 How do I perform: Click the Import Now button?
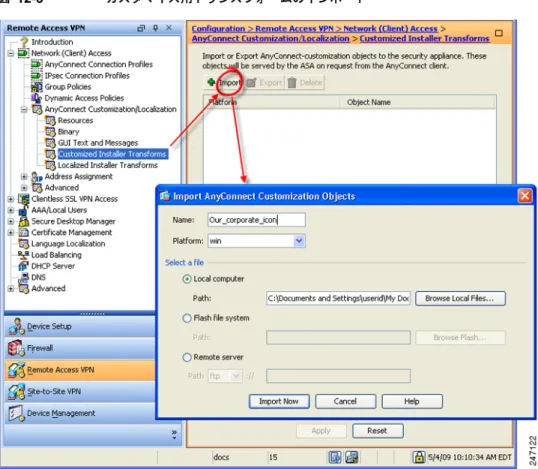point(279,401)
